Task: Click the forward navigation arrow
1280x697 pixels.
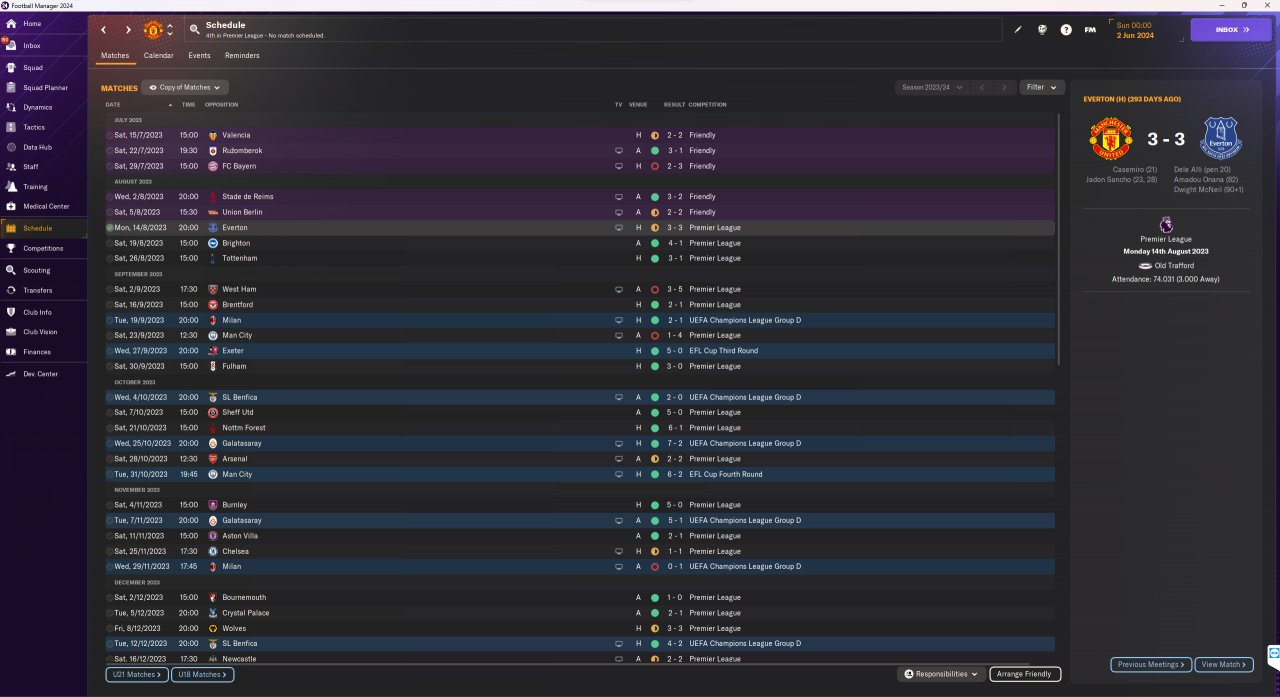Action: [128, 30]
